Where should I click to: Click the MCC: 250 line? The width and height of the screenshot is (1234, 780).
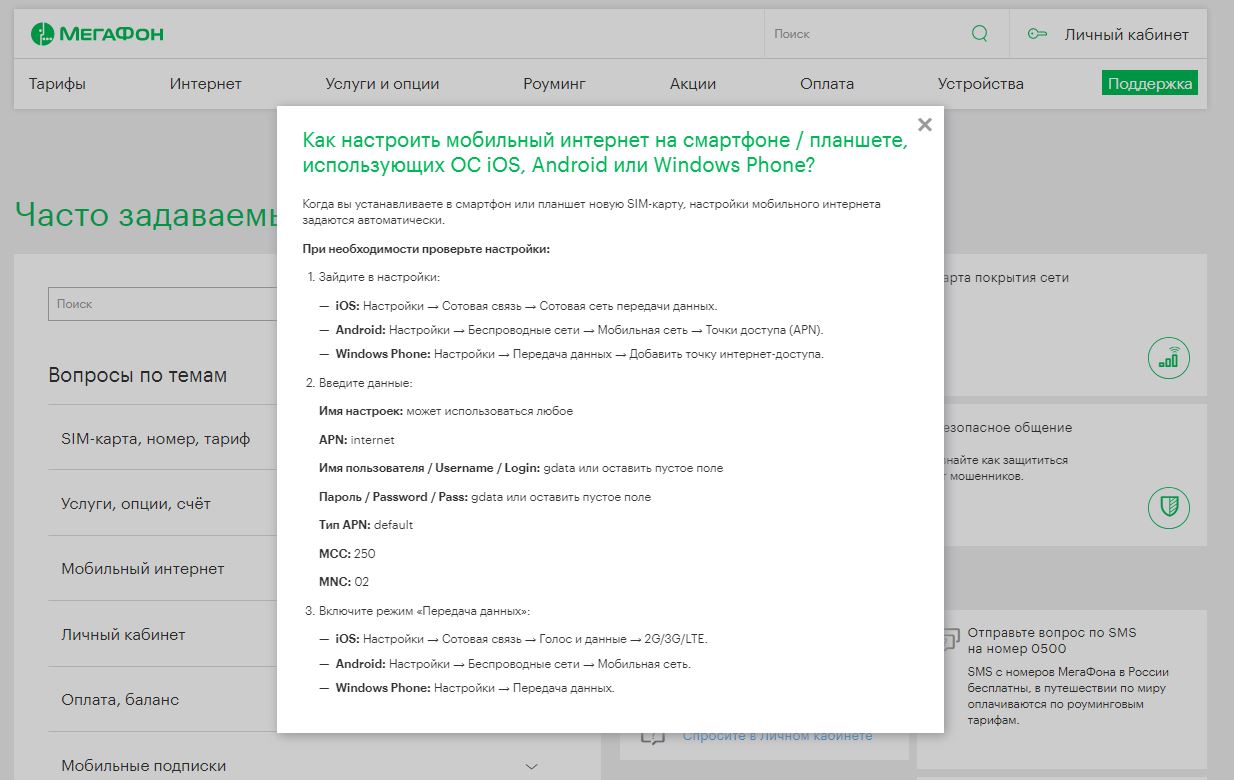[x=347, y=554]
